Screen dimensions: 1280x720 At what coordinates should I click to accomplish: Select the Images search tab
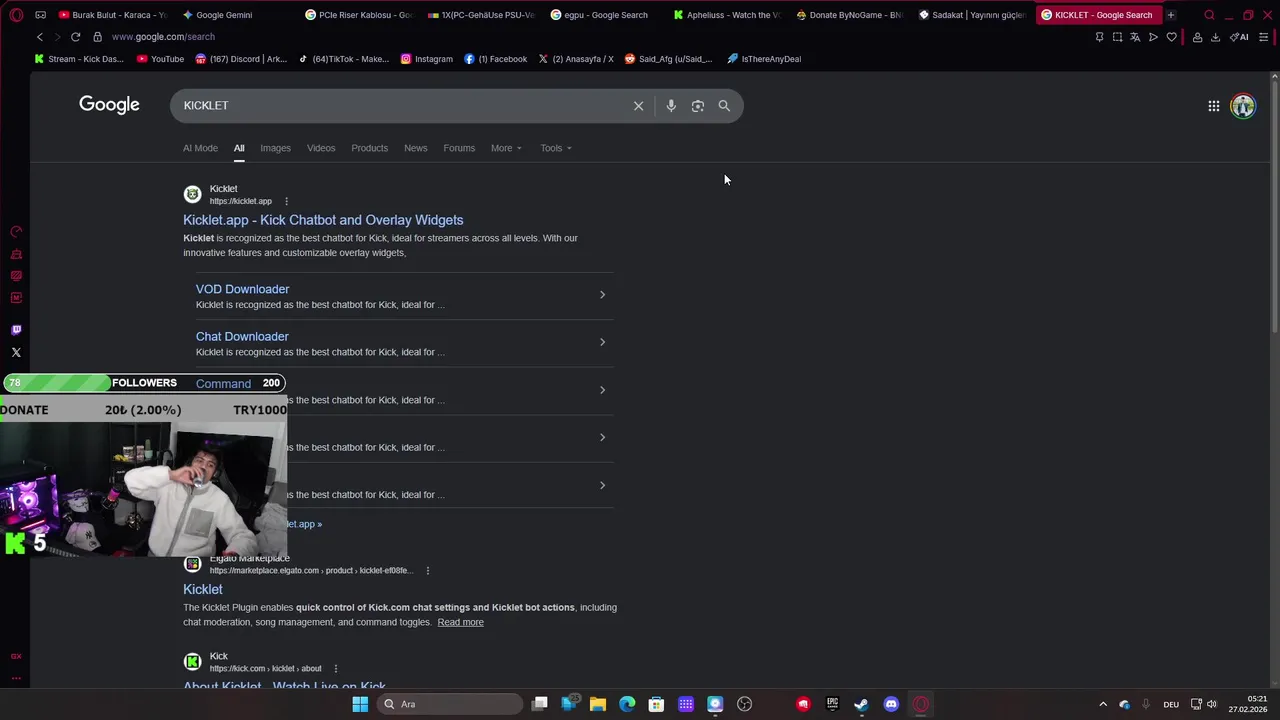pos(275,148)
